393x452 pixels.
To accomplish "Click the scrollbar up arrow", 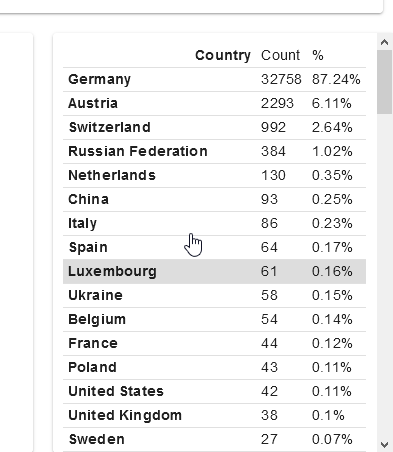I will (x=384, y=42).
